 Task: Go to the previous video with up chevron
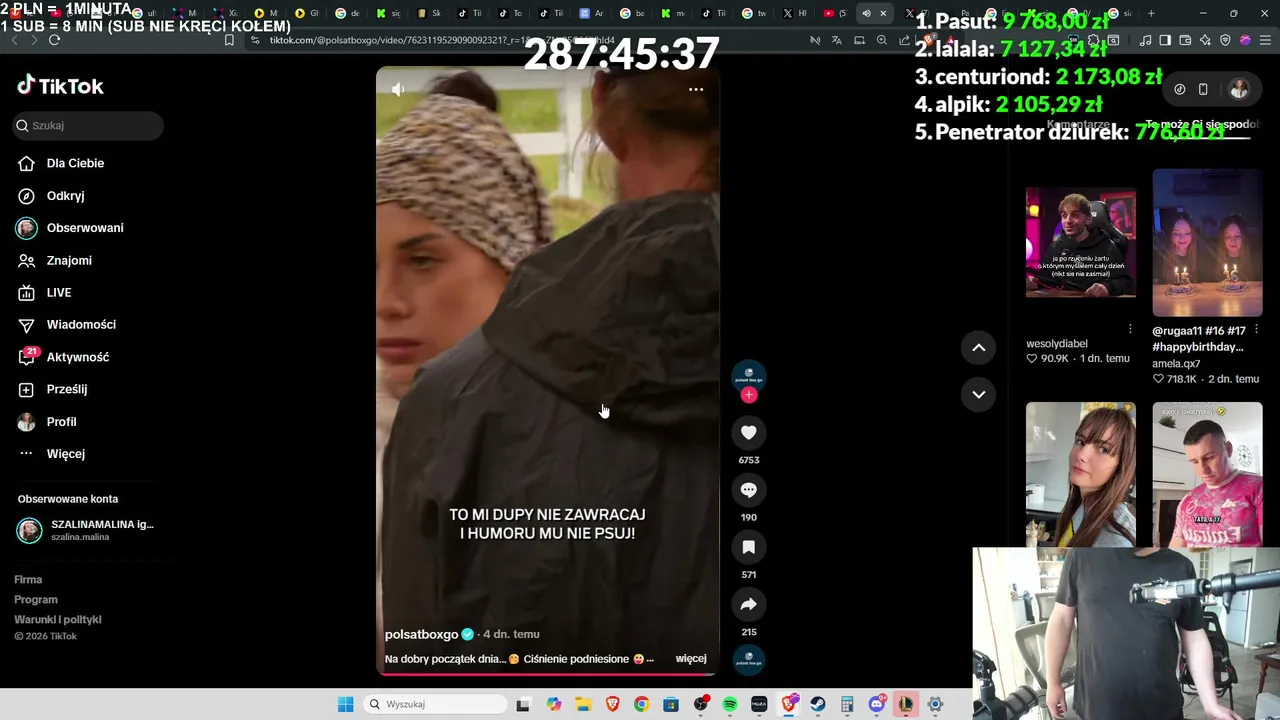(x=979, y=348)
